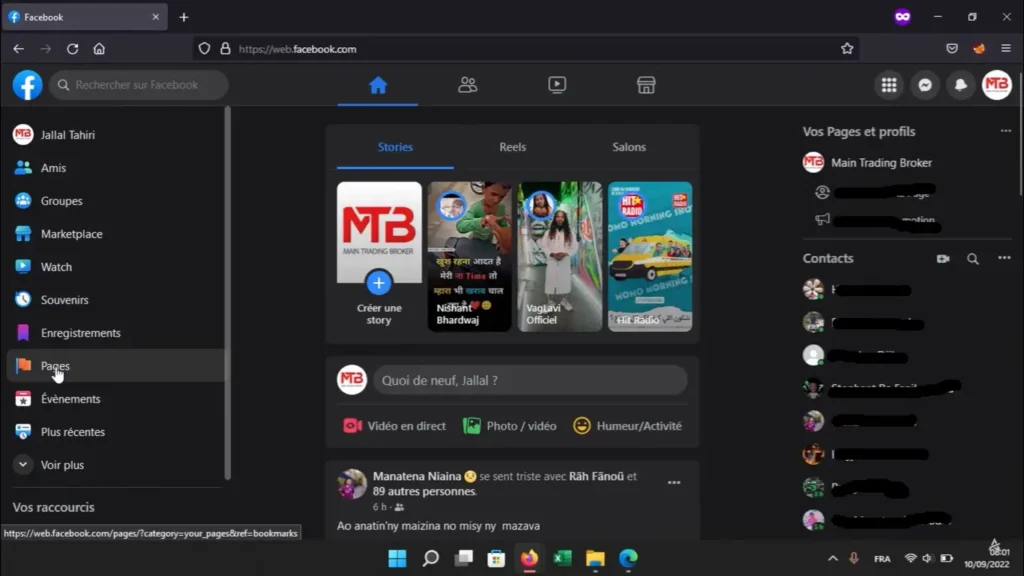Open the Friends icon in top navigation
This screenshot has width=1024, height=576.
(467, 85)
